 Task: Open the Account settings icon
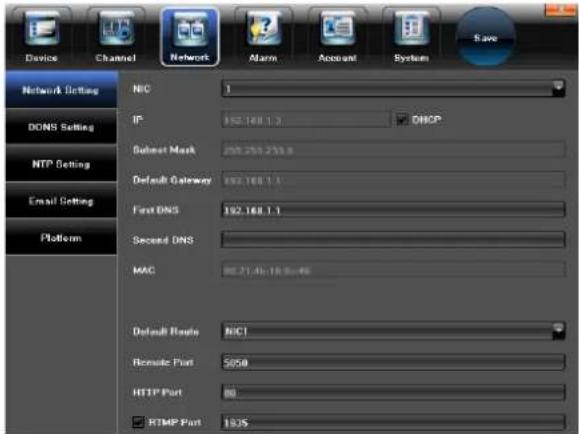[337, 36]
